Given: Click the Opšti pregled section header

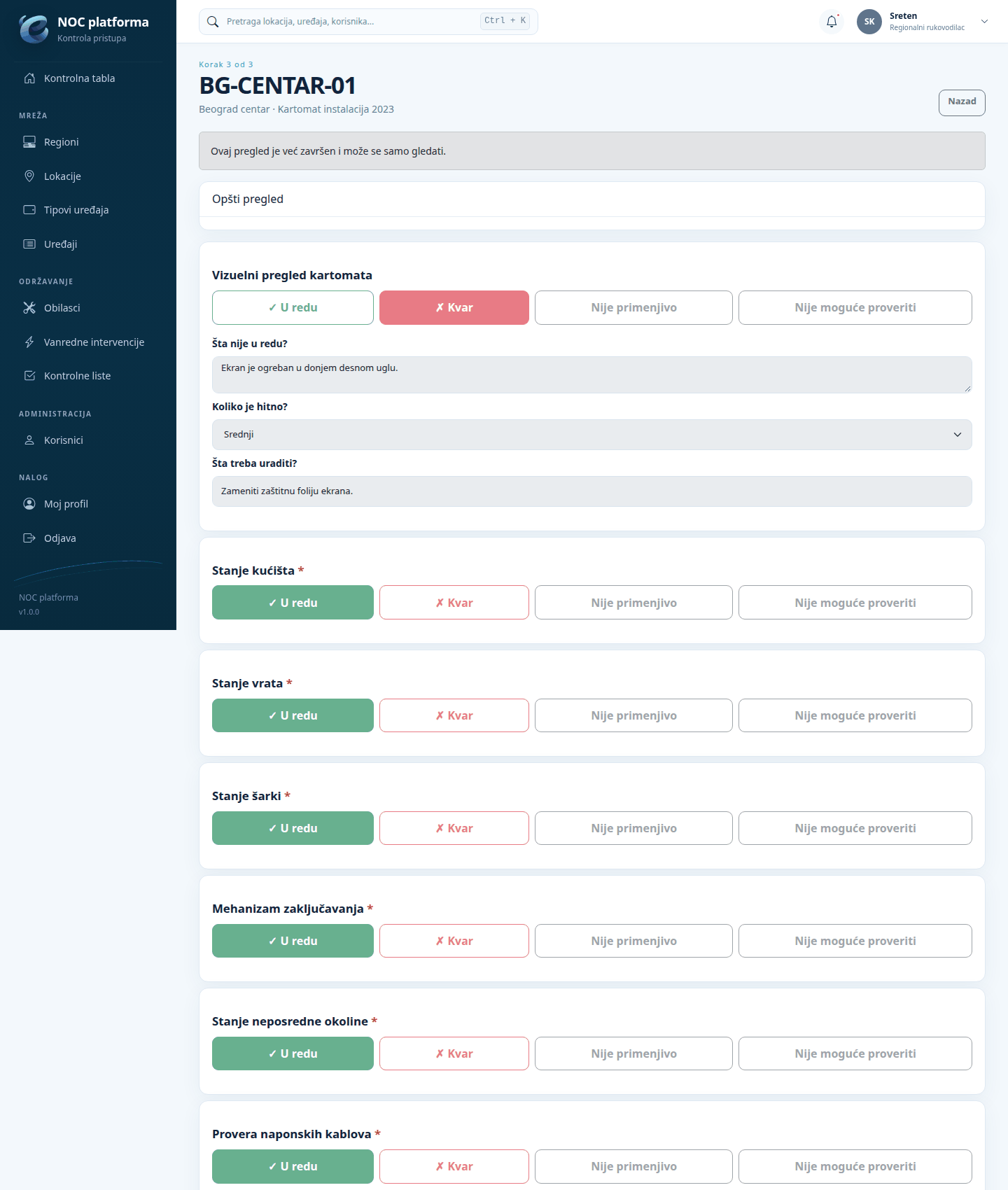Looking at the screenshot, I should point(592,199).
